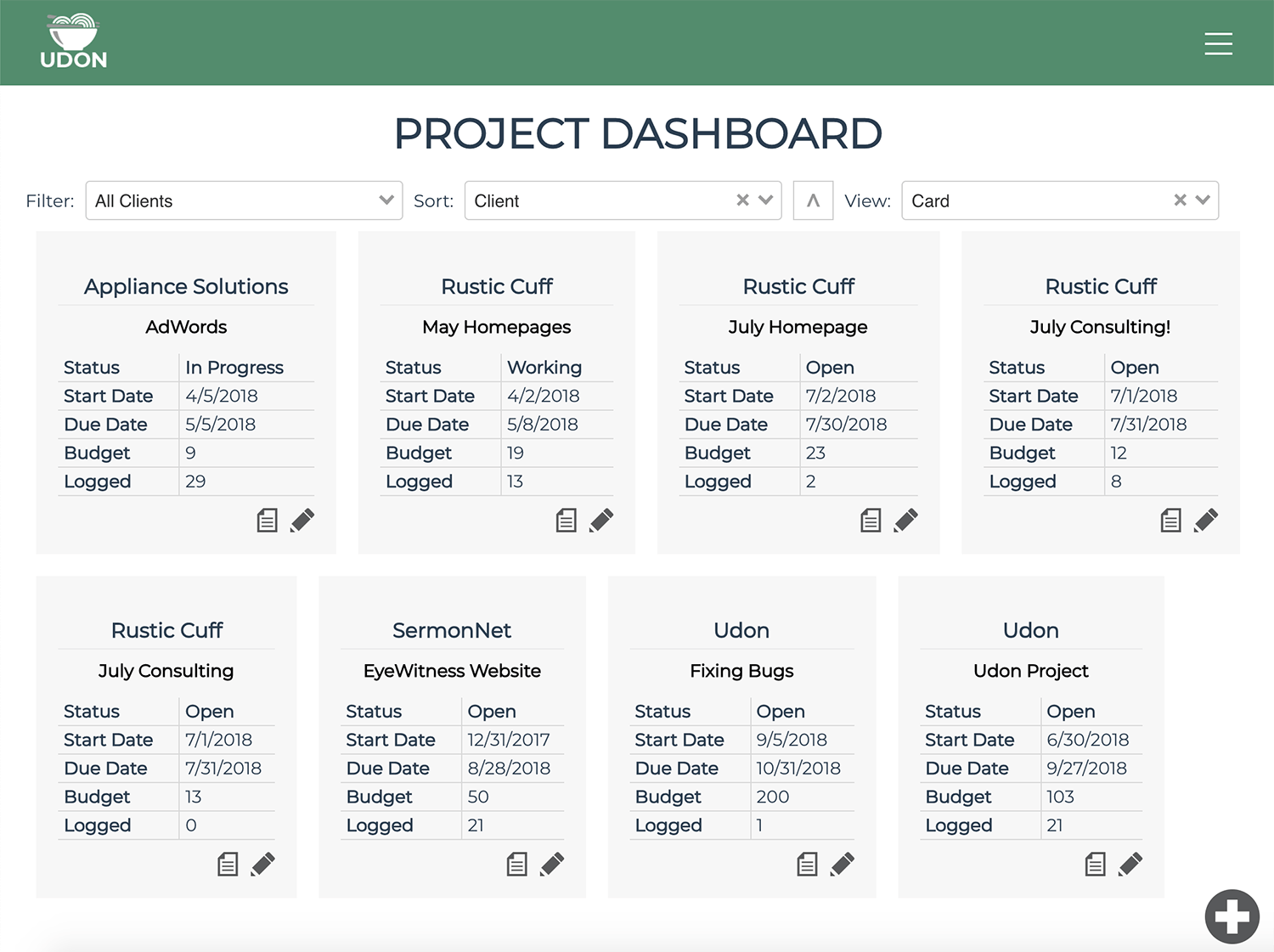Click the 4/5/2018 start date
This screenshot has height=952, width=1274.
[222, 396]
